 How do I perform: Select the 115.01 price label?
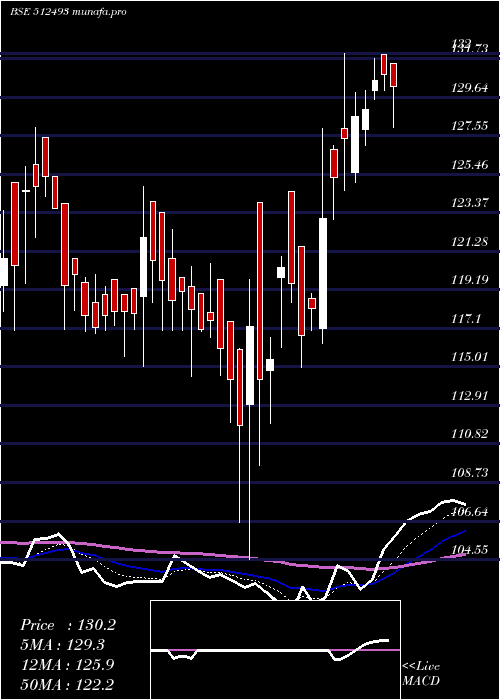pyautogui.click(x=470, y=357)
